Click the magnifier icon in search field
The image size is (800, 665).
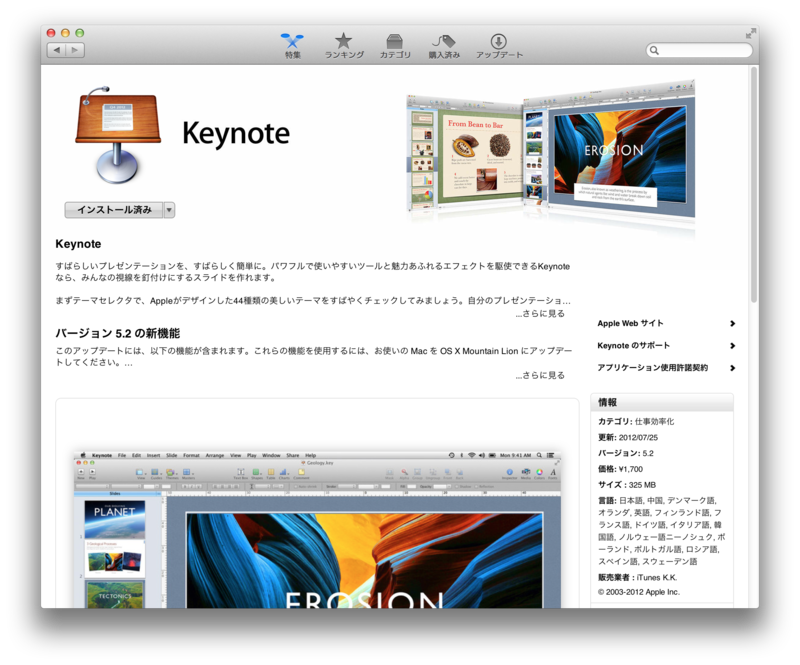point(654,51)
